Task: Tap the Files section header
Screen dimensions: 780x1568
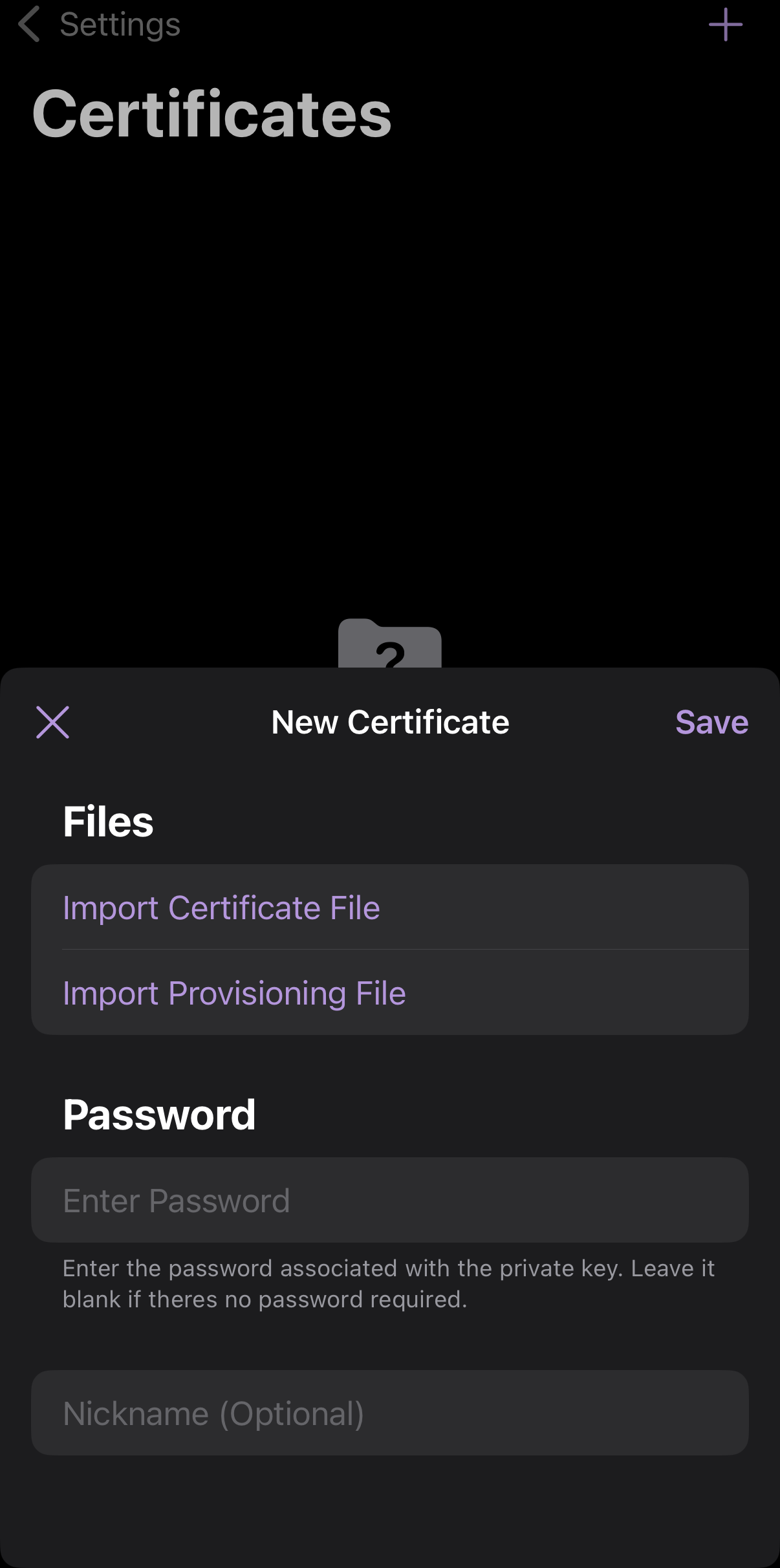Action: (x=108, y=822)
